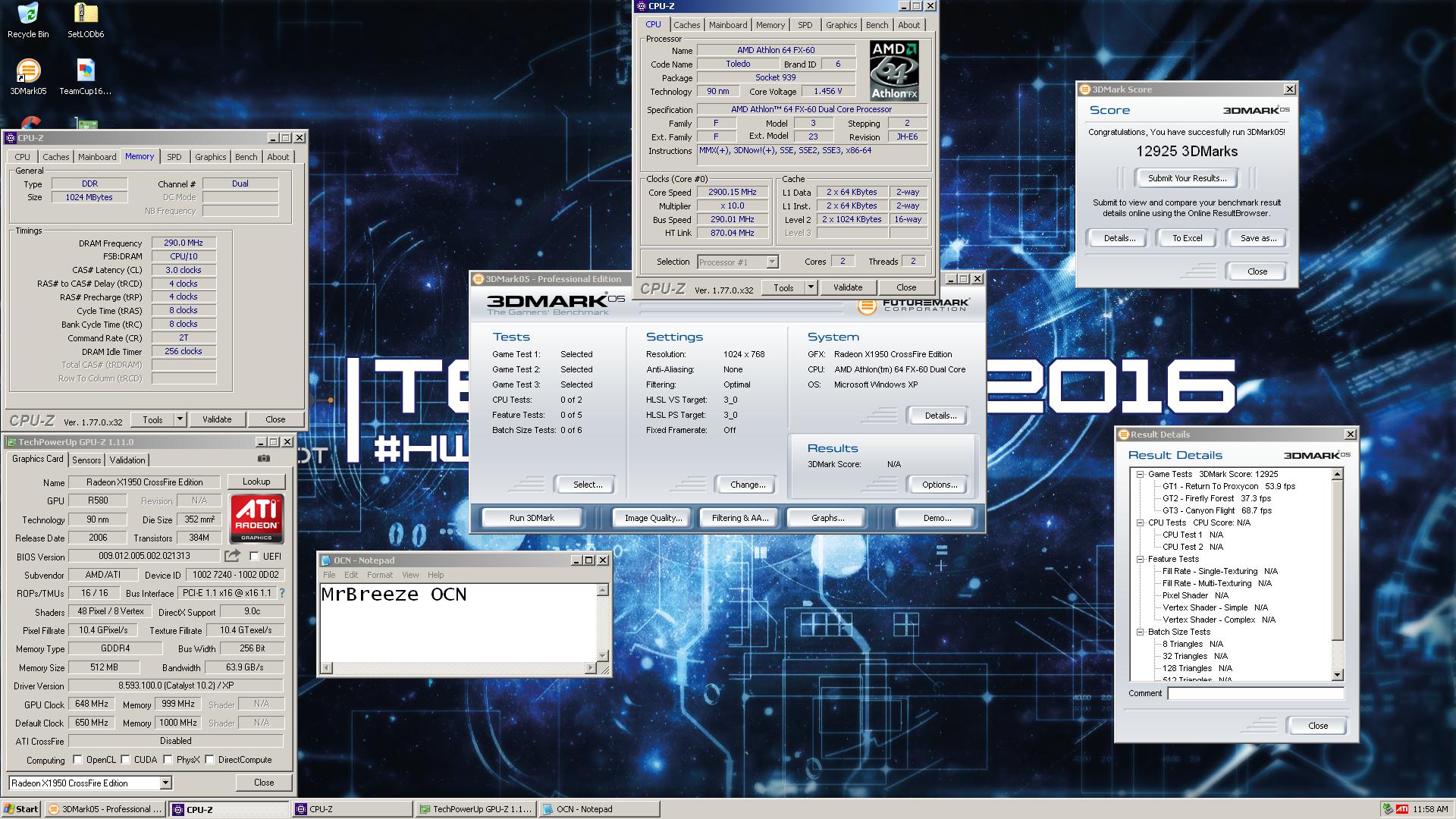Switch to TechPowerUp GPU-Z taskbar item
This screenshot has height=819, width=1456.
pos(475,809)
